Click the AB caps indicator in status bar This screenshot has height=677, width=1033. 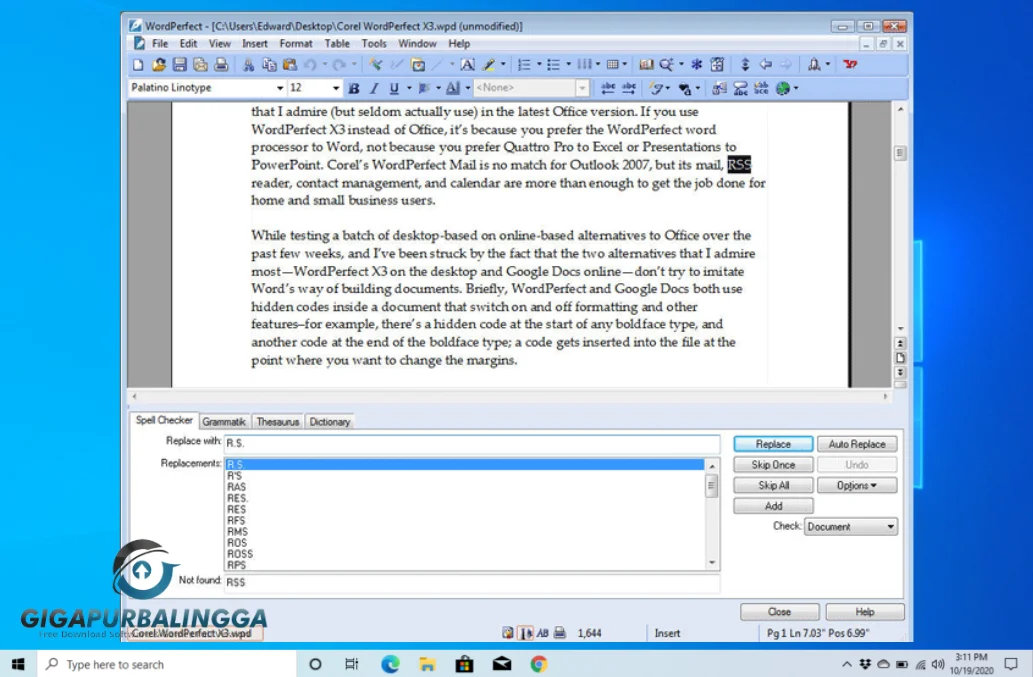pos(542,633)
